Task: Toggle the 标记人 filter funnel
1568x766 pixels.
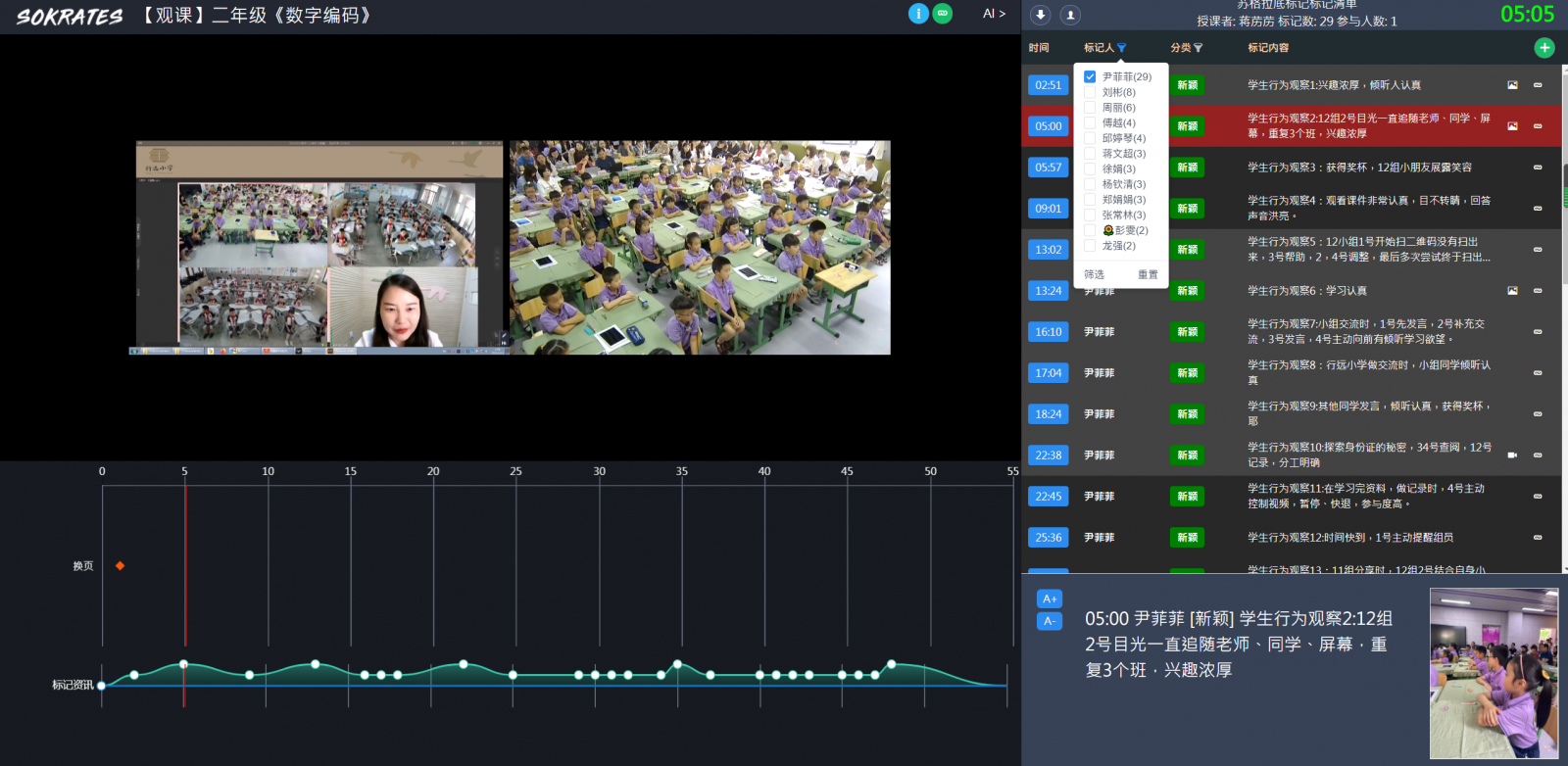Action: (x=1122, y=48)
